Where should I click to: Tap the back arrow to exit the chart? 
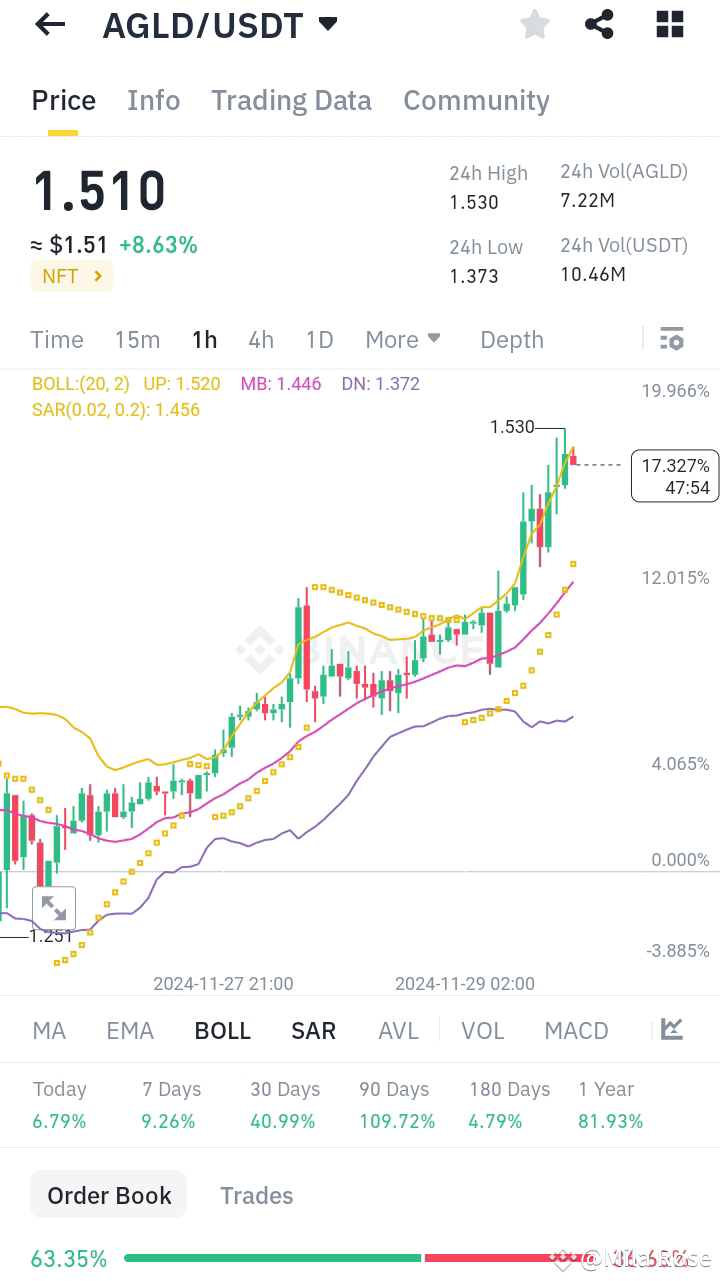tap(49, 24)
